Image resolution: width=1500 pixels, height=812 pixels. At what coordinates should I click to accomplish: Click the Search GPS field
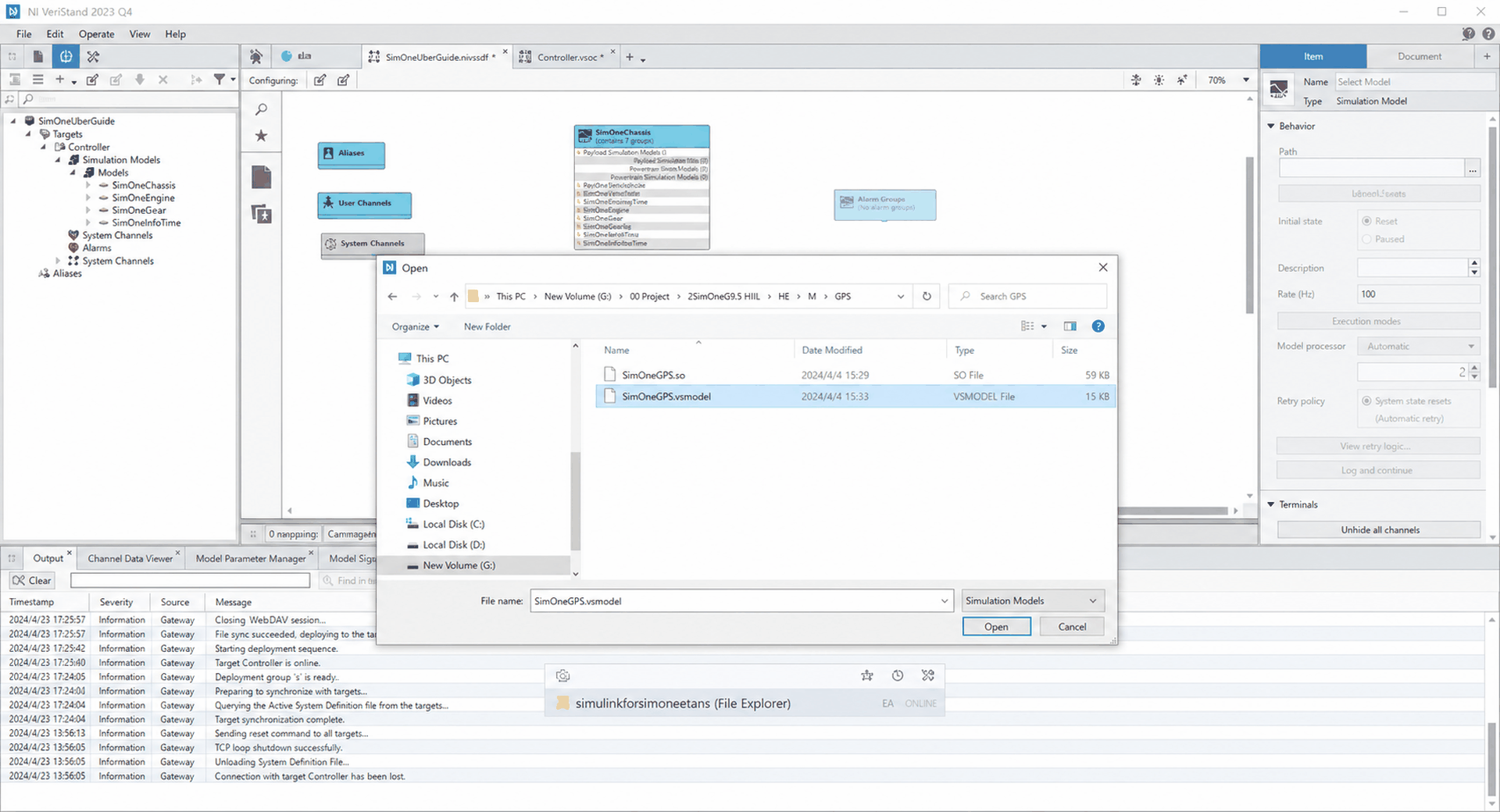tap(1027, 297)
